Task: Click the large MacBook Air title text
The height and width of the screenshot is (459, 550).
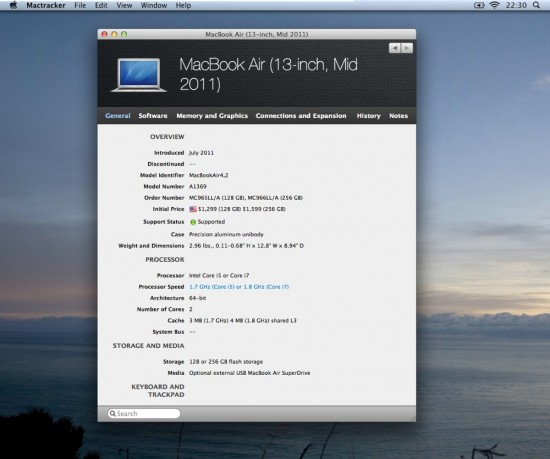Action: [x=268, y=74]
